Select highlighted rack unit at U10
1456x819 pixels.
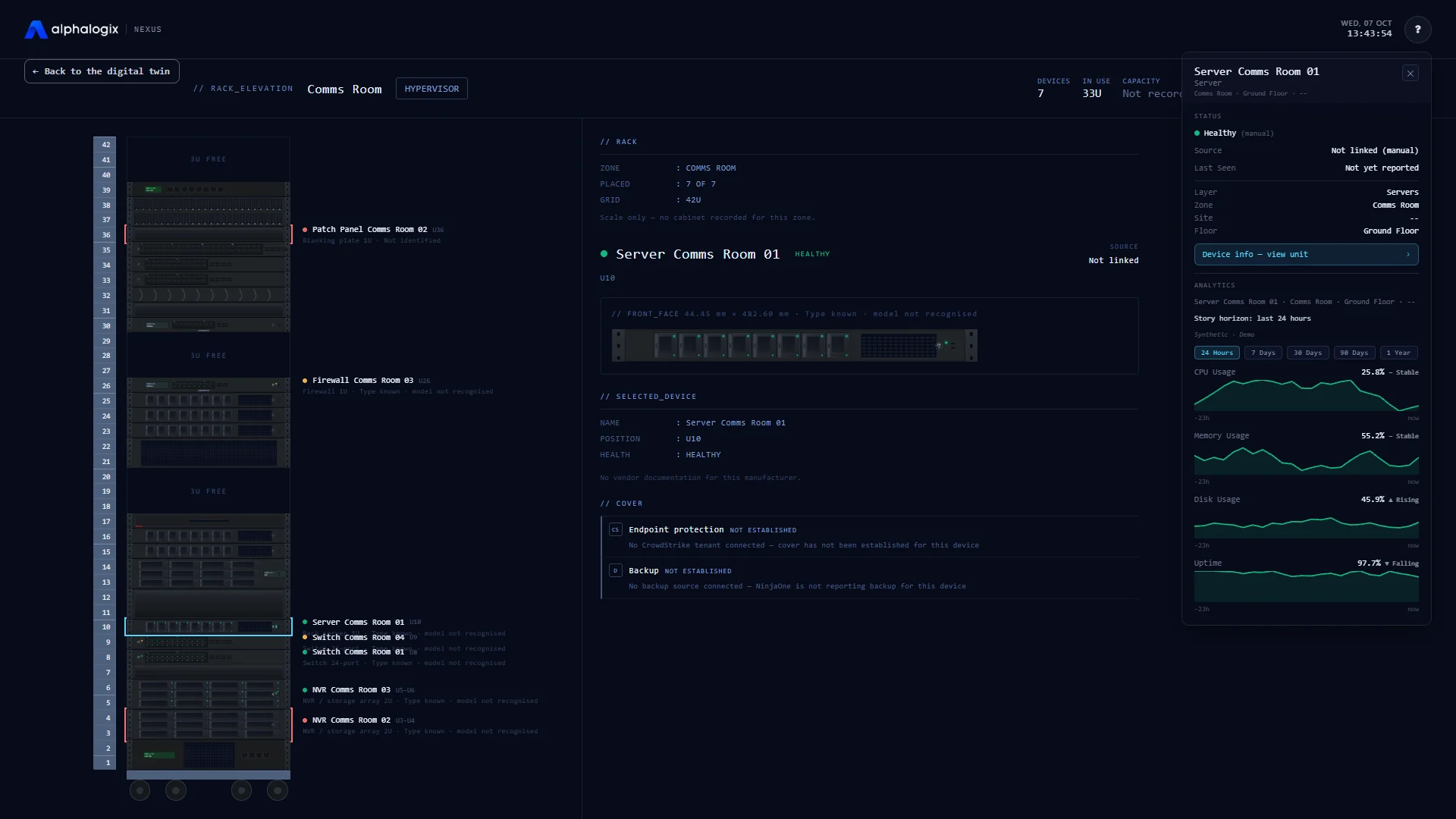(209, 627)
